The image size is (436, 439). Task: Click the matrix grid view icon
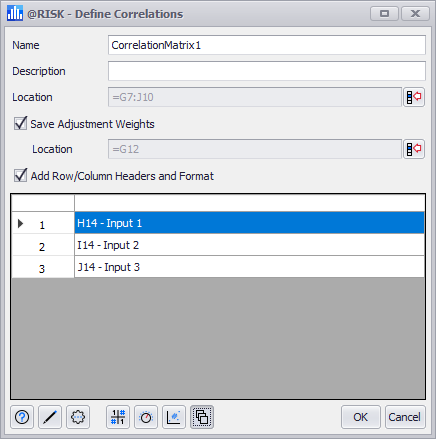tap(118, 417)
